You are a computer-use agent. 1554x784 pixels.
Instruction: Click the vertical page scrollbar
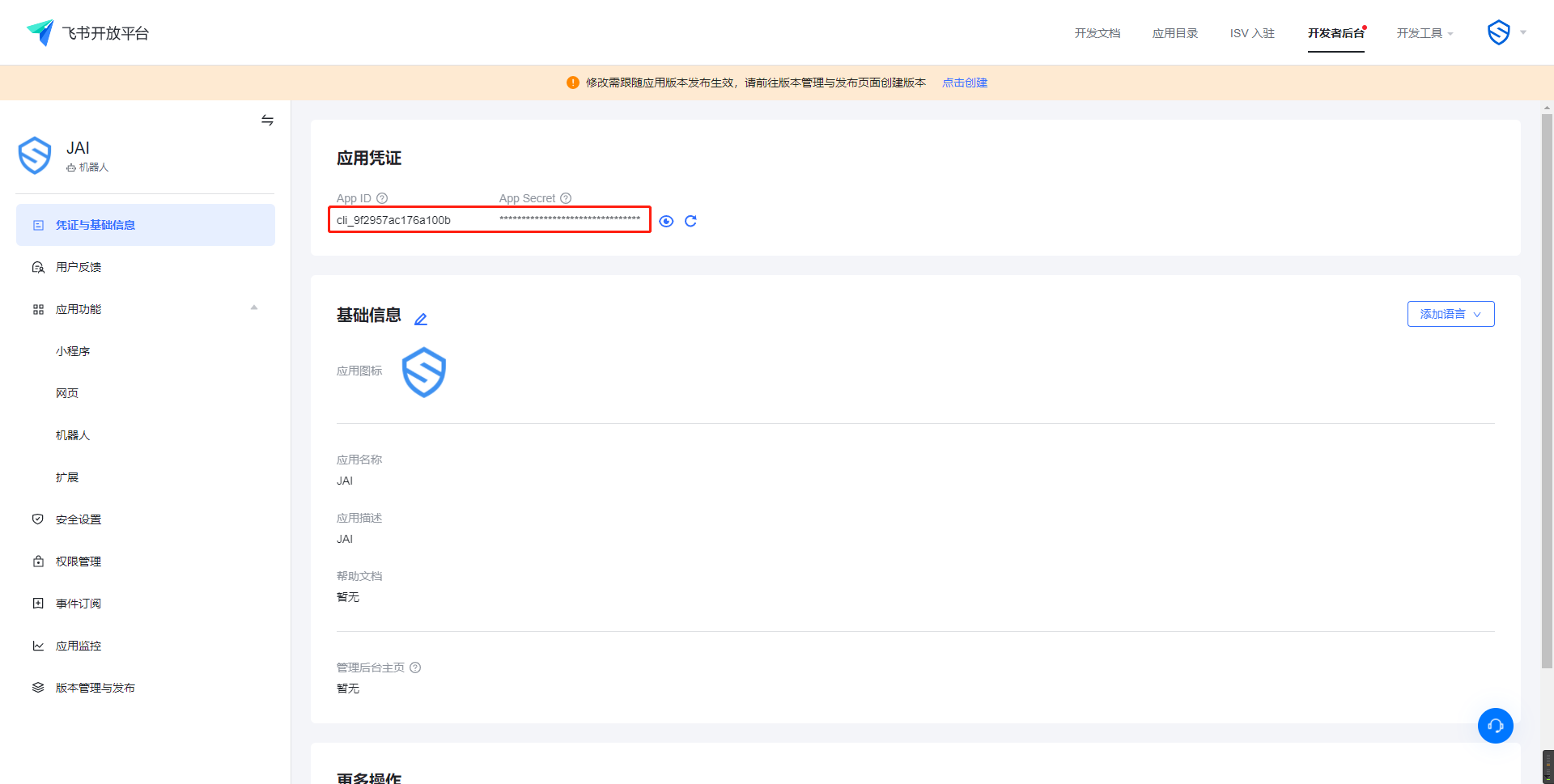(1547, 388)
